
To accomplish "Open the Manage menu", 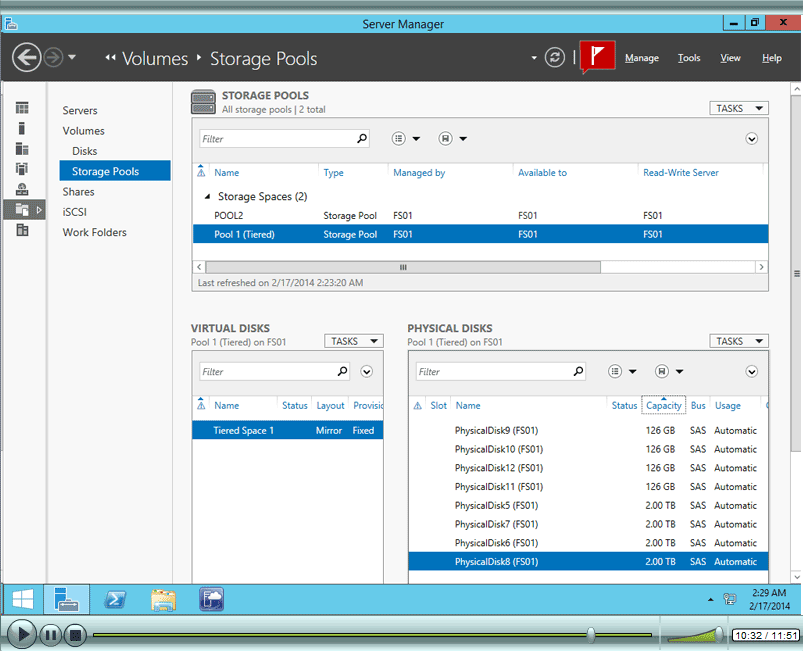I will 642,58.
